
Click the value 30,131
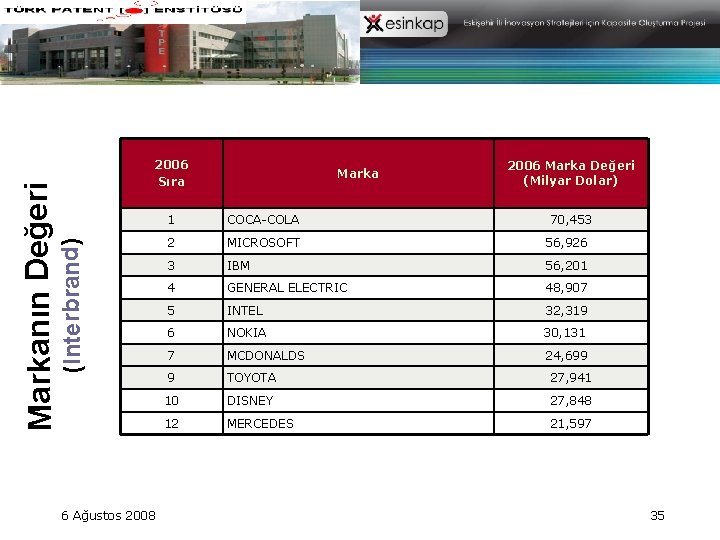[x=564, y=332]
